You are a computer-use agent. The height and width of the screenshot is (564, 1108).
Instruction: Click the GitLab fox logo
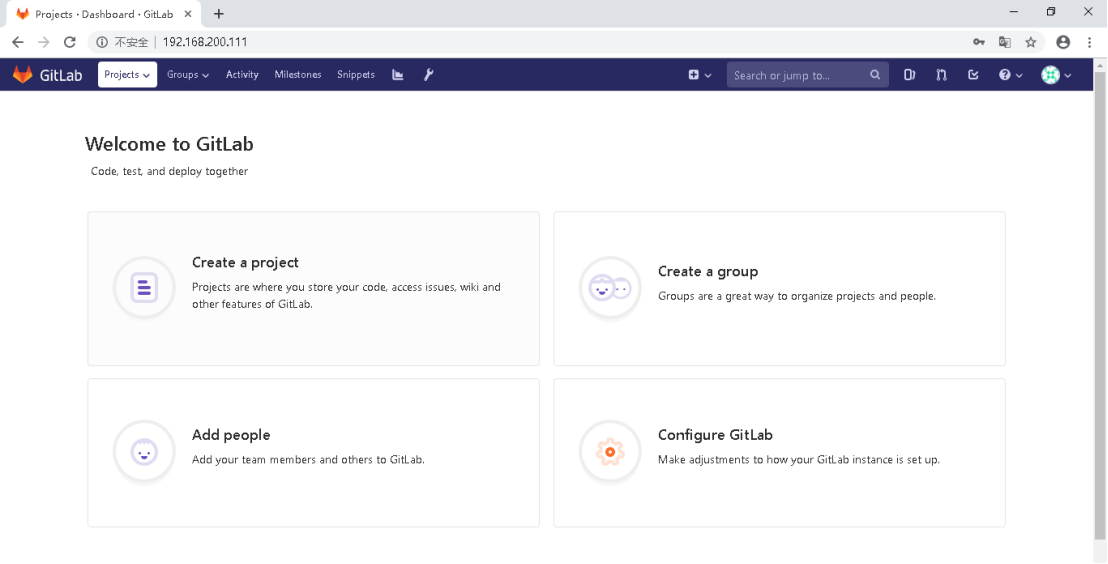click(23, 74)
